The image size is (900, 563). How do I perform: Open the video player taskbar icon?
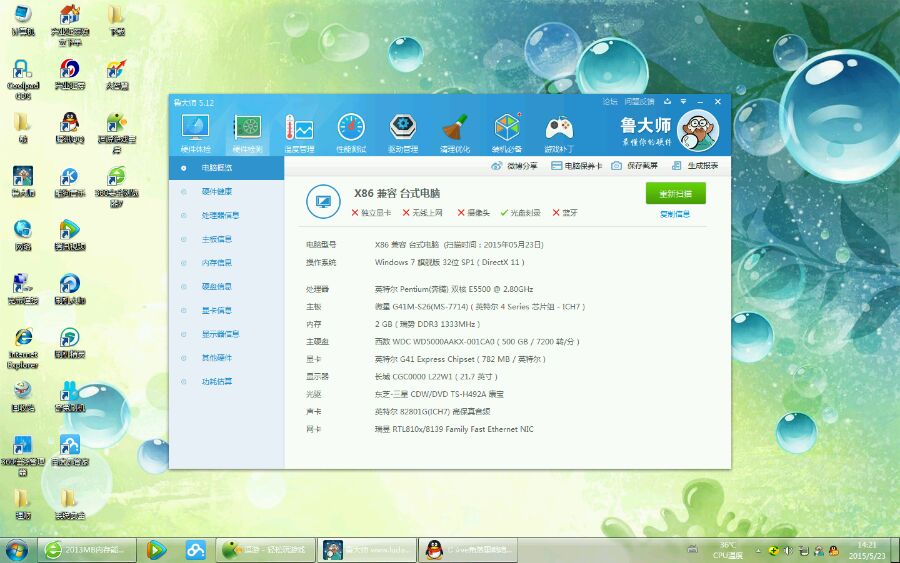tap(156, 550)
